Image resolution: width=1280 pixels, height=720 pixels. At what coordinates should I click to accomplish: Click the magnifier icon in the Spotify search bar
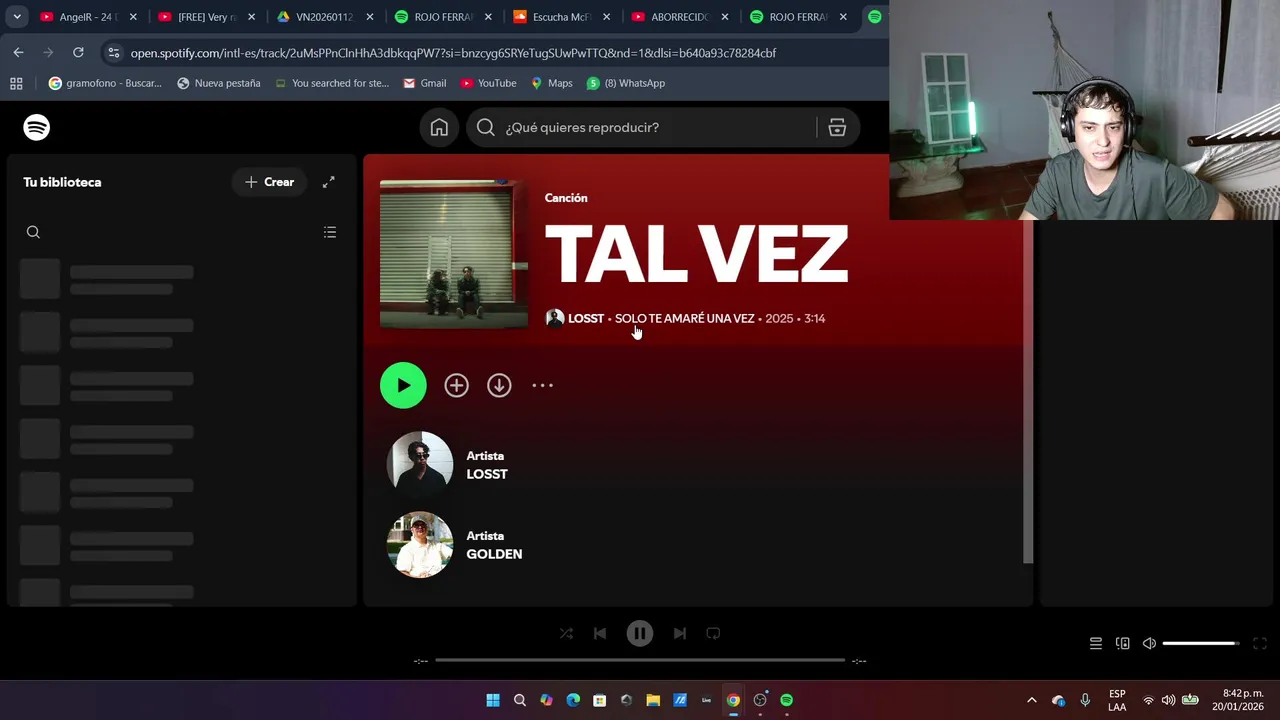(x=486, y=127)
